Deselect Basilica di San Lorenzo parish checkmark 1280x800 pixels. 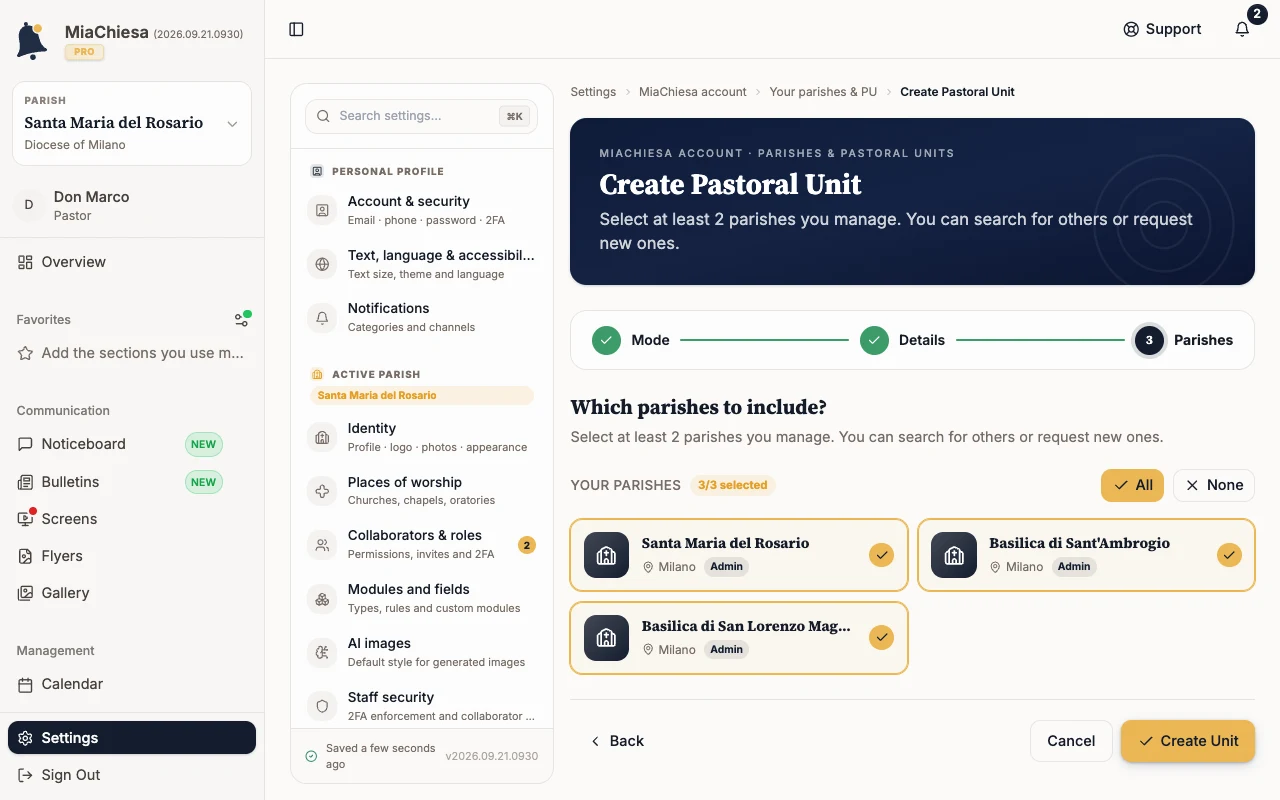click(881, 637)
